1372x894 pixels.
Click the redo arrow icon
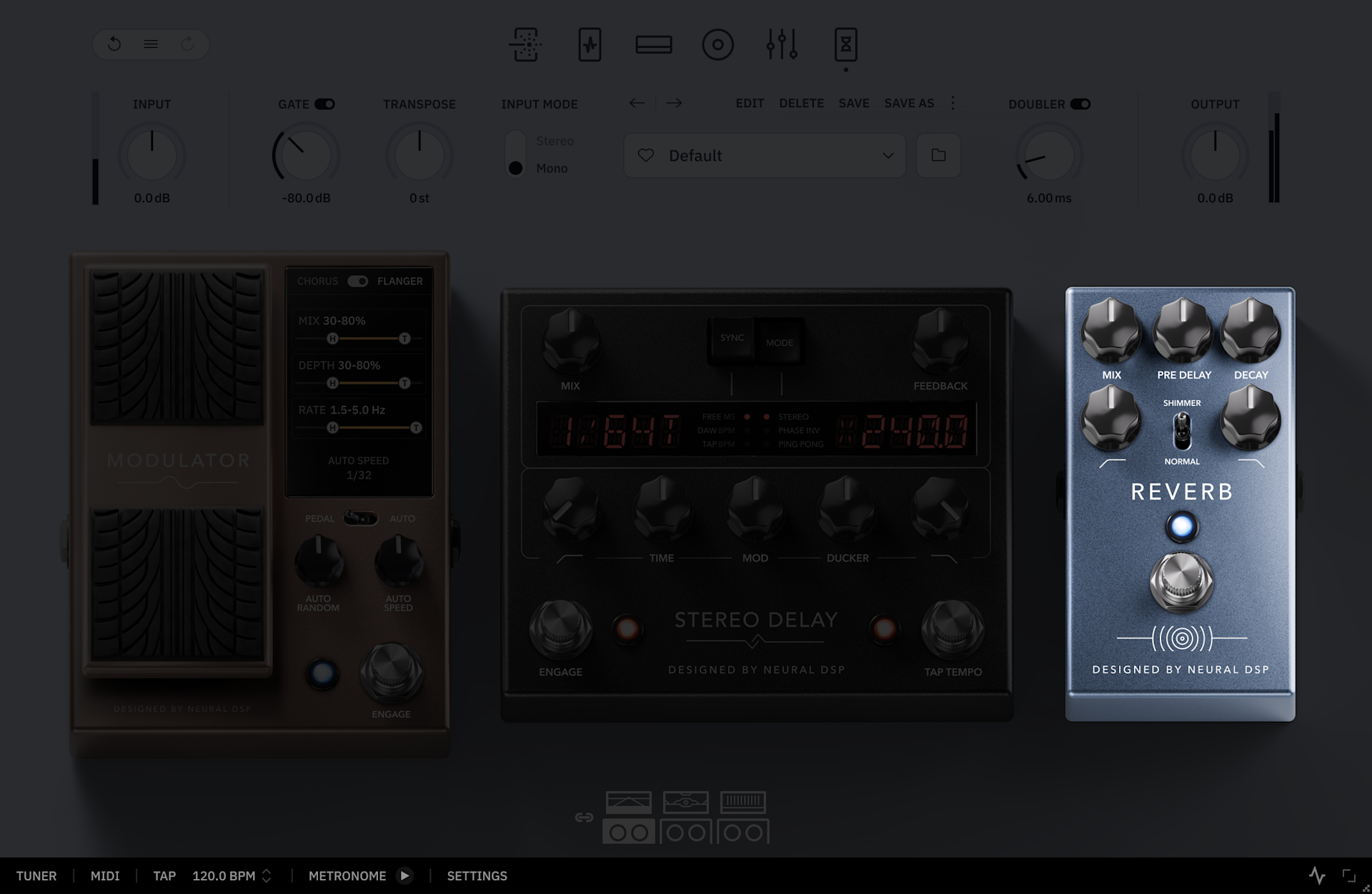(x=187, y=44)
